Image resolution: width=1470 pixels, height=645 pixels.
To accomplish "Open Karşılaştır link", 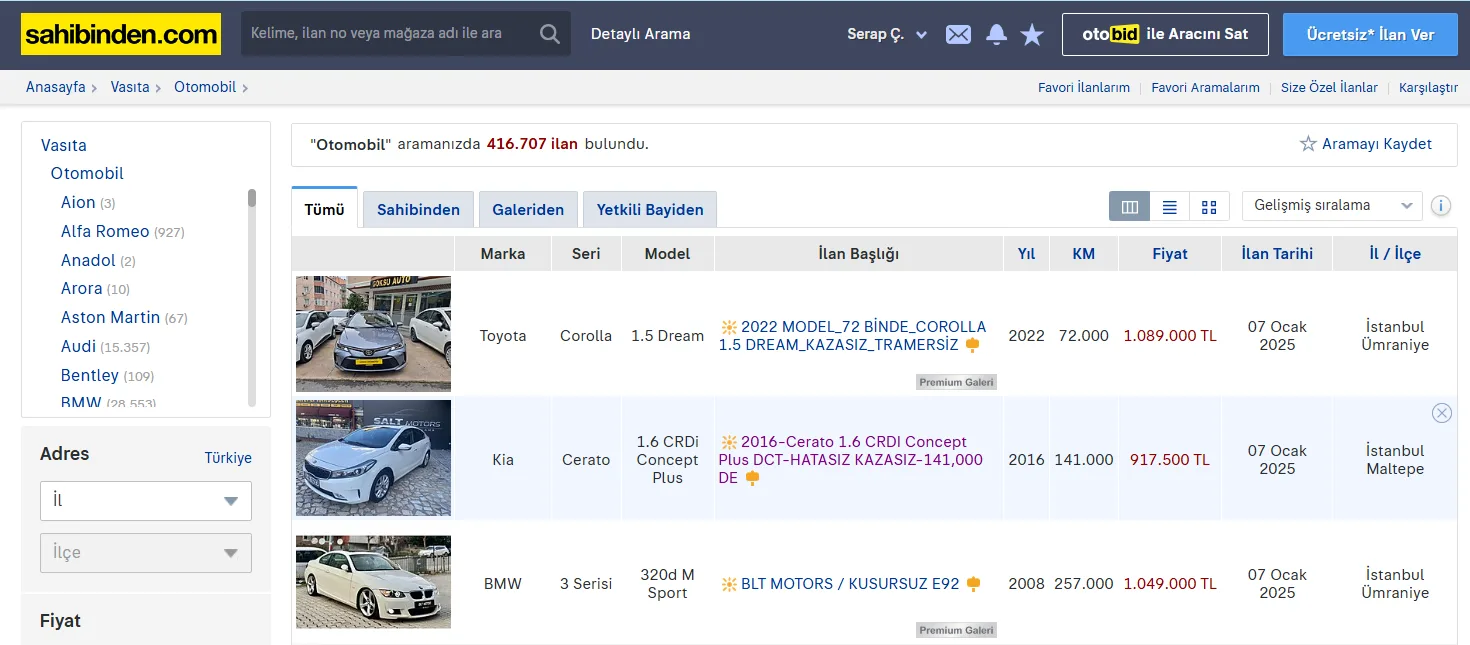I will click(x=1428, y=88).
